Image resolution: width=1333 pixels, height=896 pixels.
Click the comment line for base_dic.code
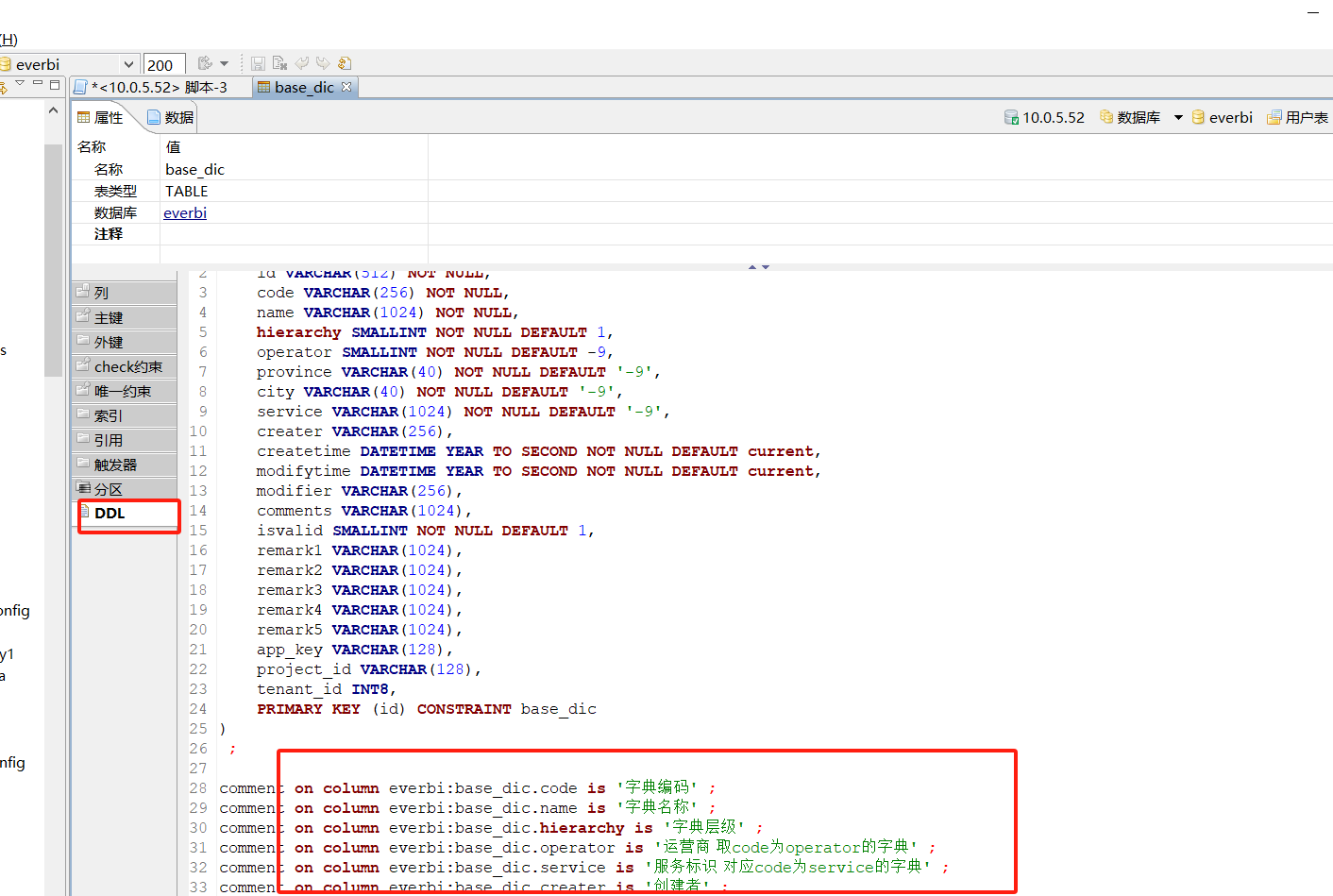coord(467,788)
